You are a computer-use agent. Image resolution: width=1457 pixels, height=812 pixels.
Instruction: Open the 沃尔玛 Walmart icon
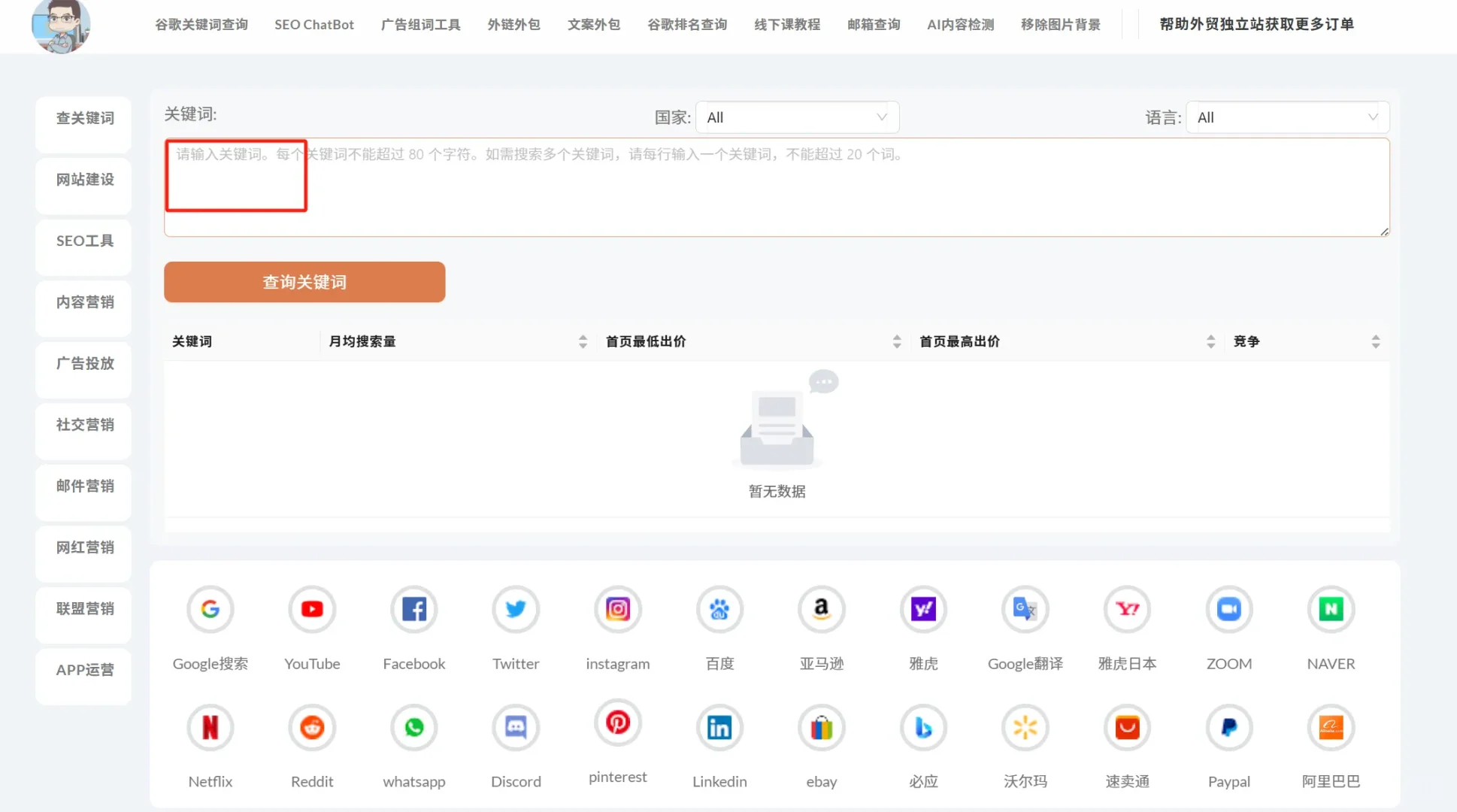pos(1025,727)
